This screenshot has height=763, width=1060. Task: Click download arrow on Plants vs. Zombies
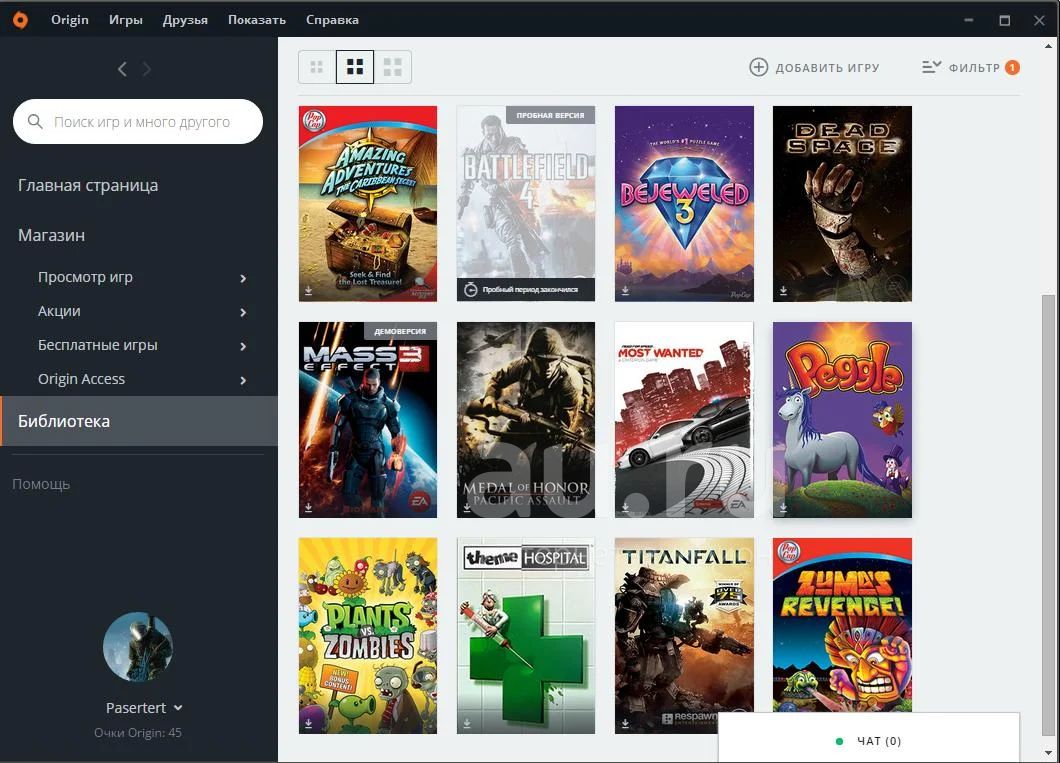pos(308,723)
